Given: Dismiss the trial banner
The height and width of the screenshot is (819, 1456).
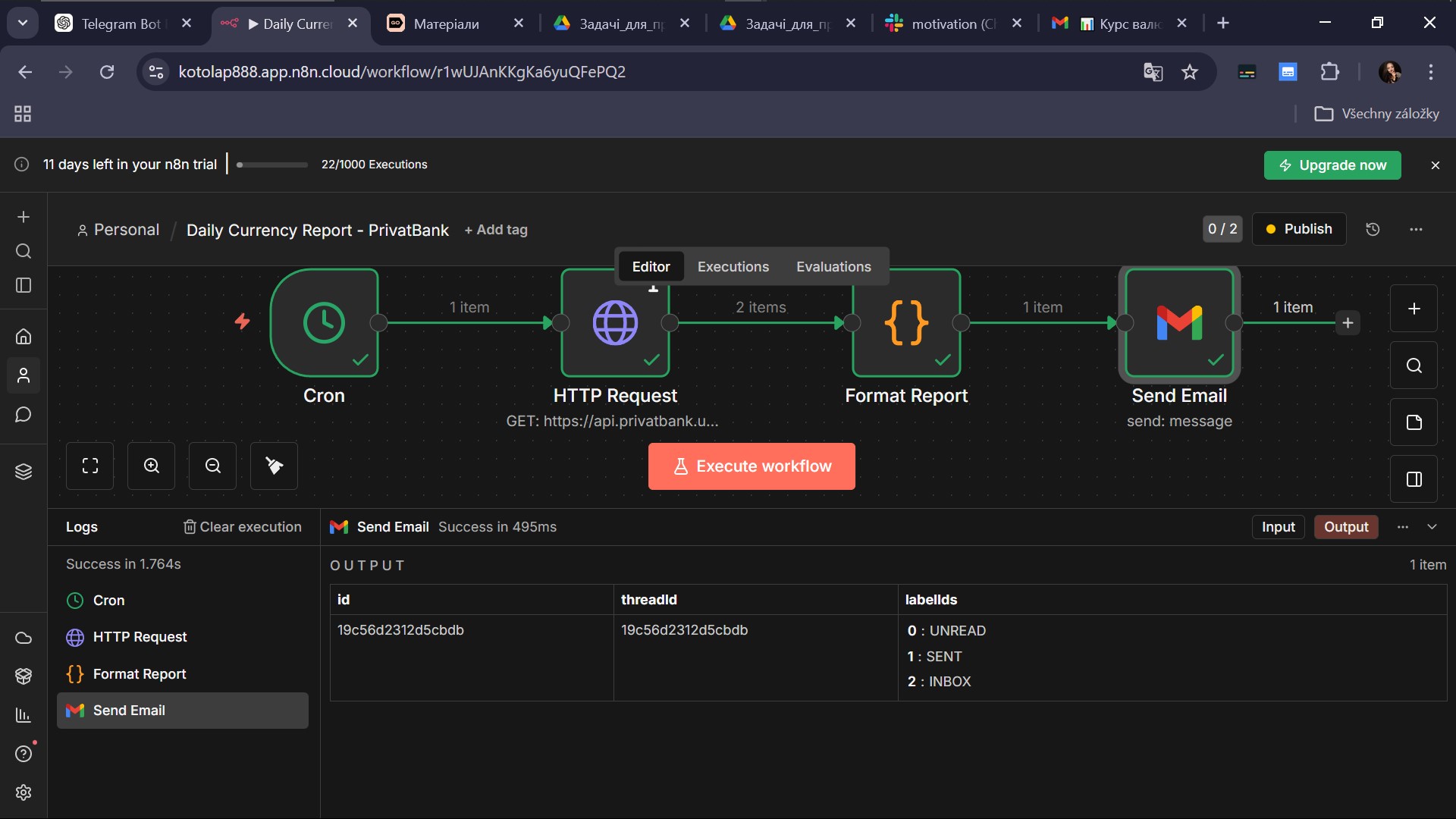Looking at the screenshot, I should click(x=1435, y=165).
